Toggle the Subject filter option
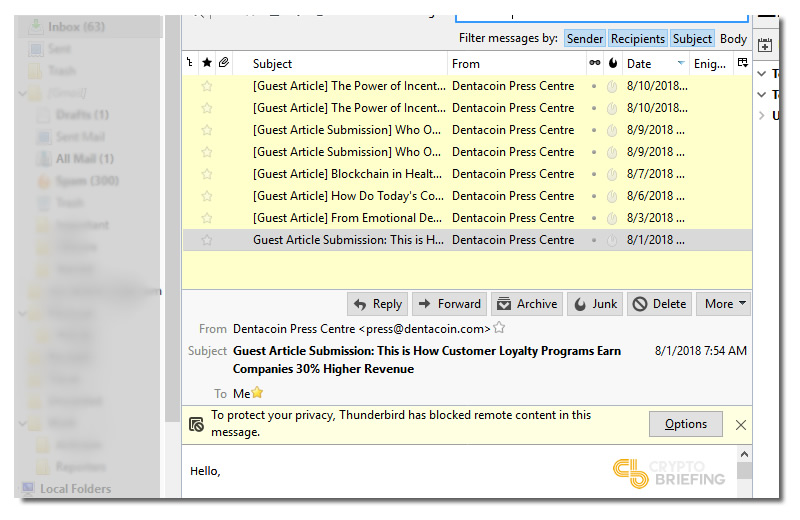Screen dimensions: 800x520 pos(692,38)
